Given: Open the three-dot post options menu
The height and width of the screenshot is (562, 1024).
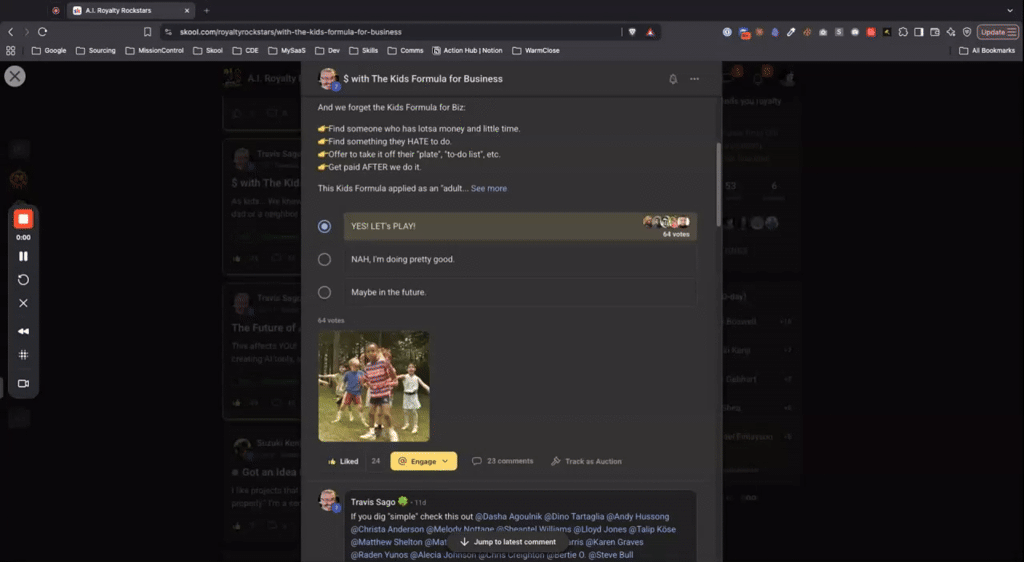Looking at the screenshot, I should point(694,79).
